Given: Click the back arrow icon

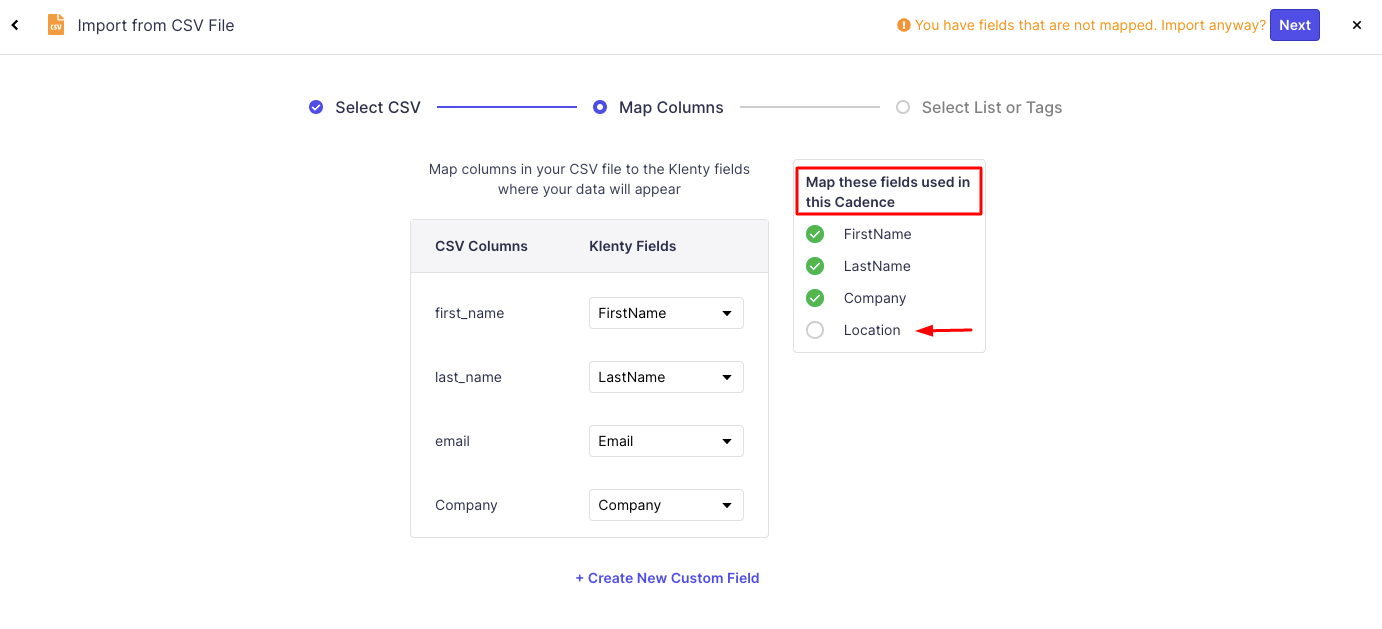Looking at the screenshot, I should tap(15, 25).
